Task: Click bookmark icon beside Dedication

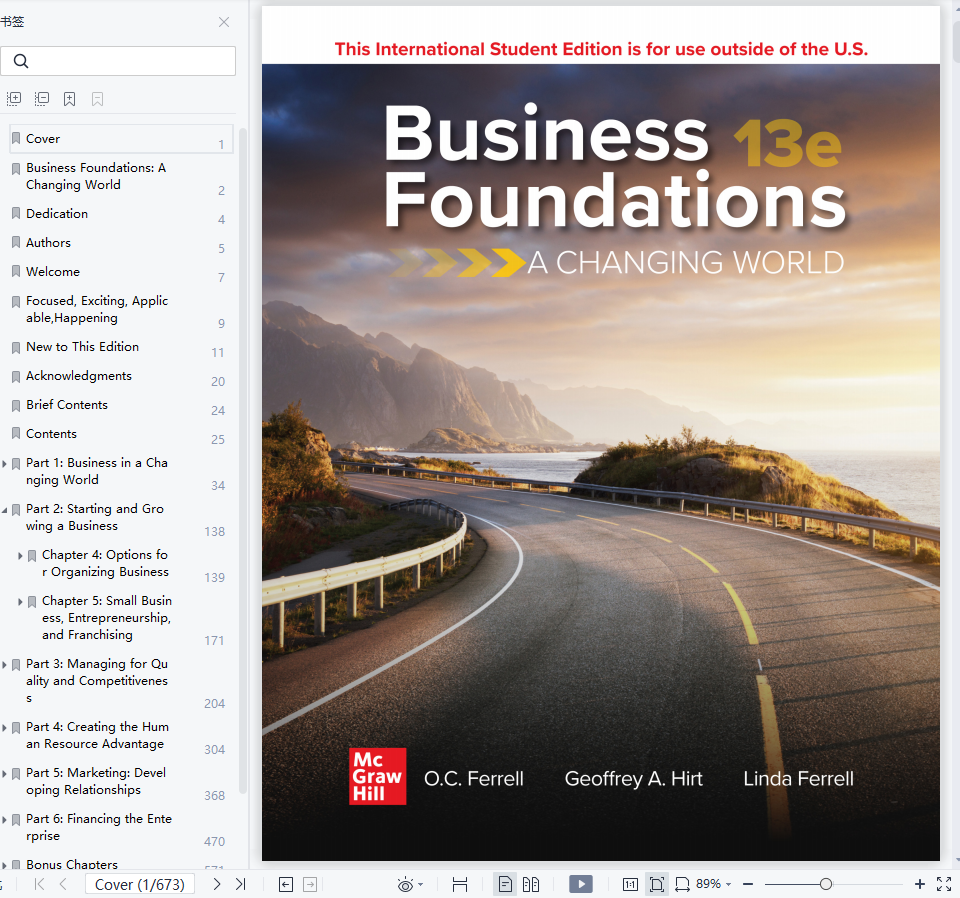Action: coord(17,214)
